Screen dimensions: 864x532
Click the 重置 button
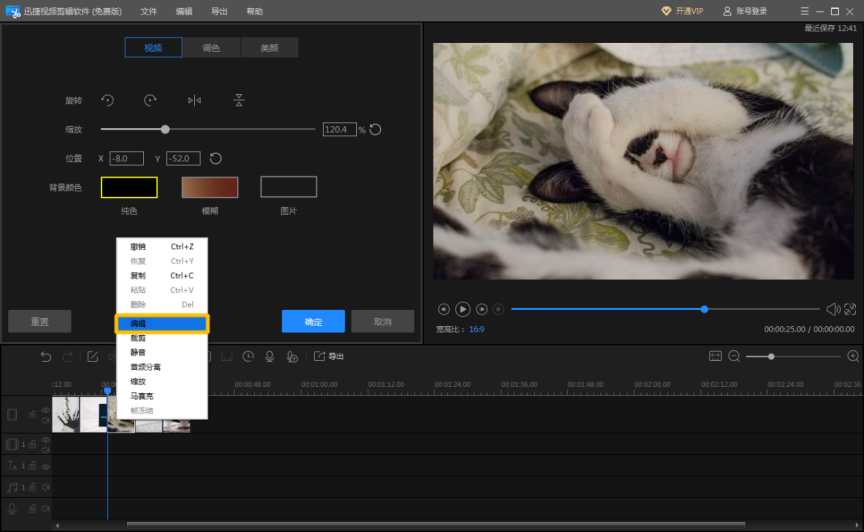tap(39, 321)
